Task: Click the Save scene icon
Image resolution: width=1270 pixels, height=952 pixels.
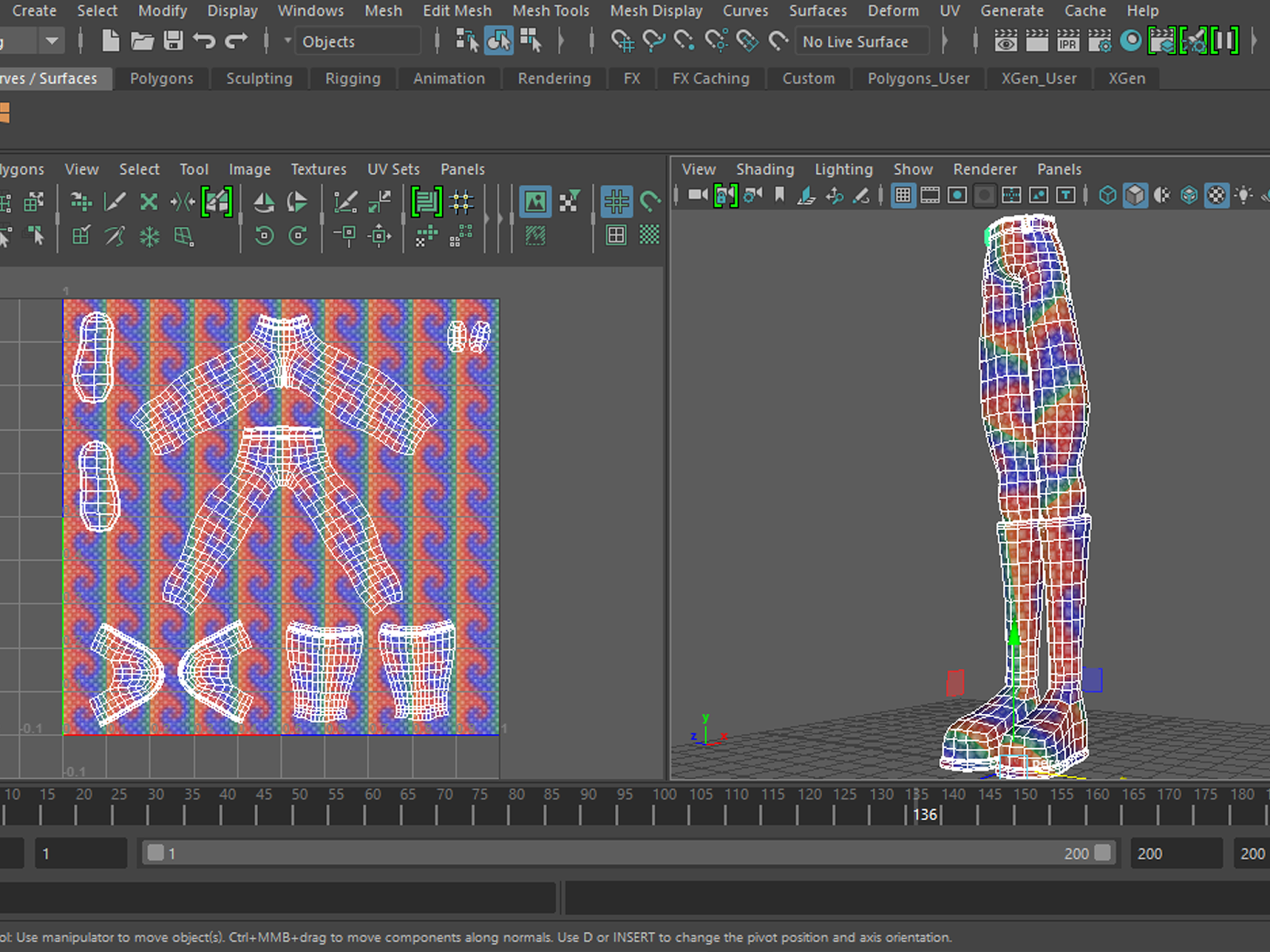Action: pos(173,40)
